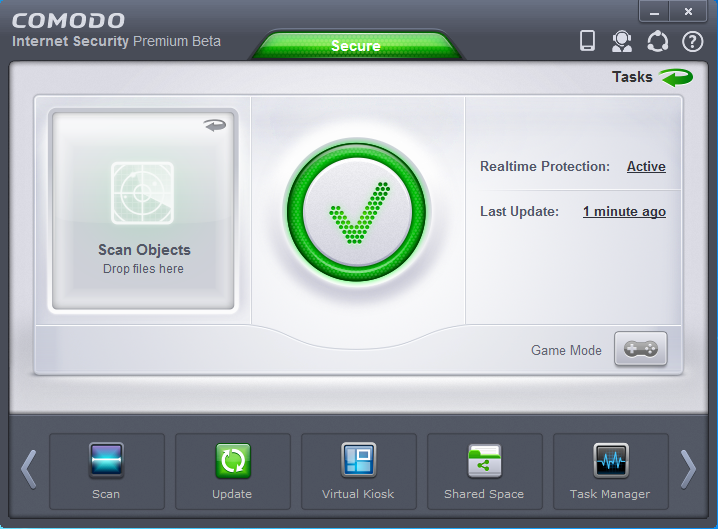Click the 'Last Update:' label
Image resolution: width=718 pixels, height=529 pixels.
(519, 211)
